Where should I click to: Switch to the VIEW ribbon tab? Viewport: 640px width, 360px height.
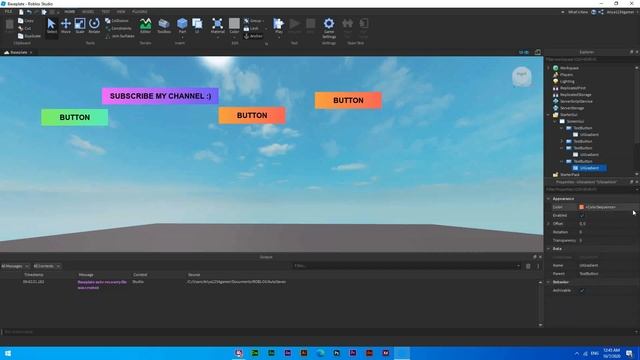pos(121,12)
